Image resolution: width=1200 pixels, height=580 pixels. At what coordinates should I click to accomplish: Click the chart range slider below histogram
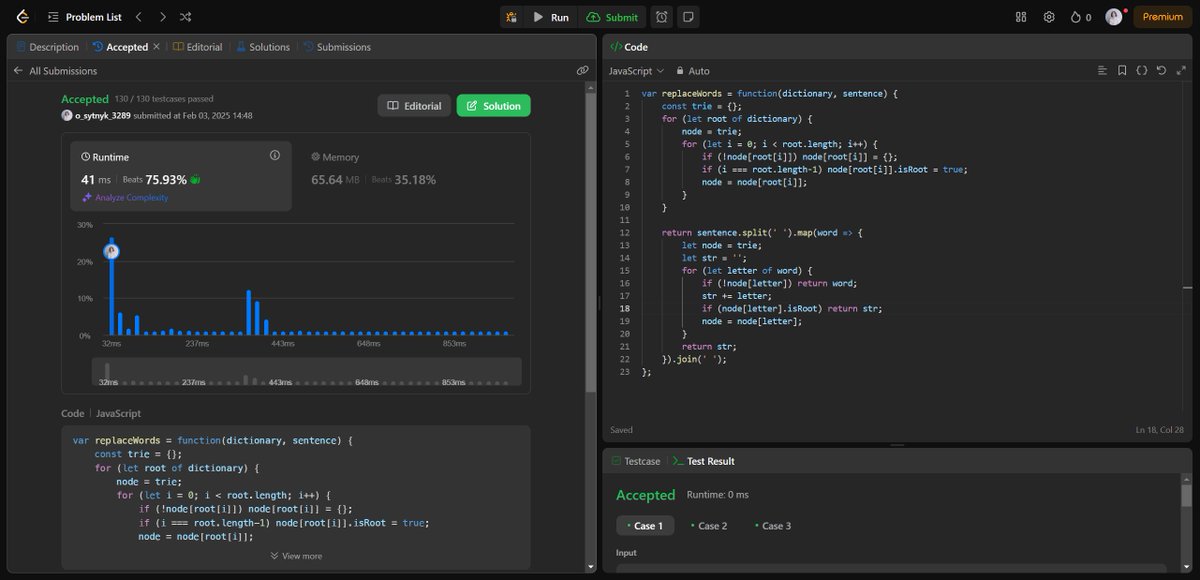coord(306,371)
